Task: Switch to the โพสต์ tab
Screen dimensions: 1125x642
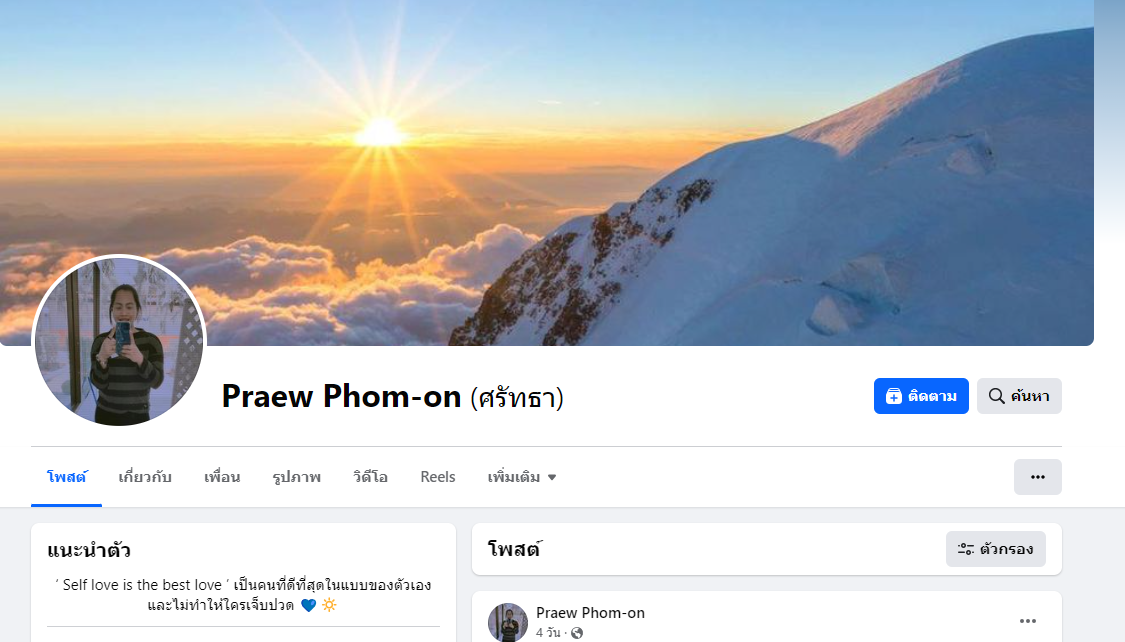Action: point(67,477)
